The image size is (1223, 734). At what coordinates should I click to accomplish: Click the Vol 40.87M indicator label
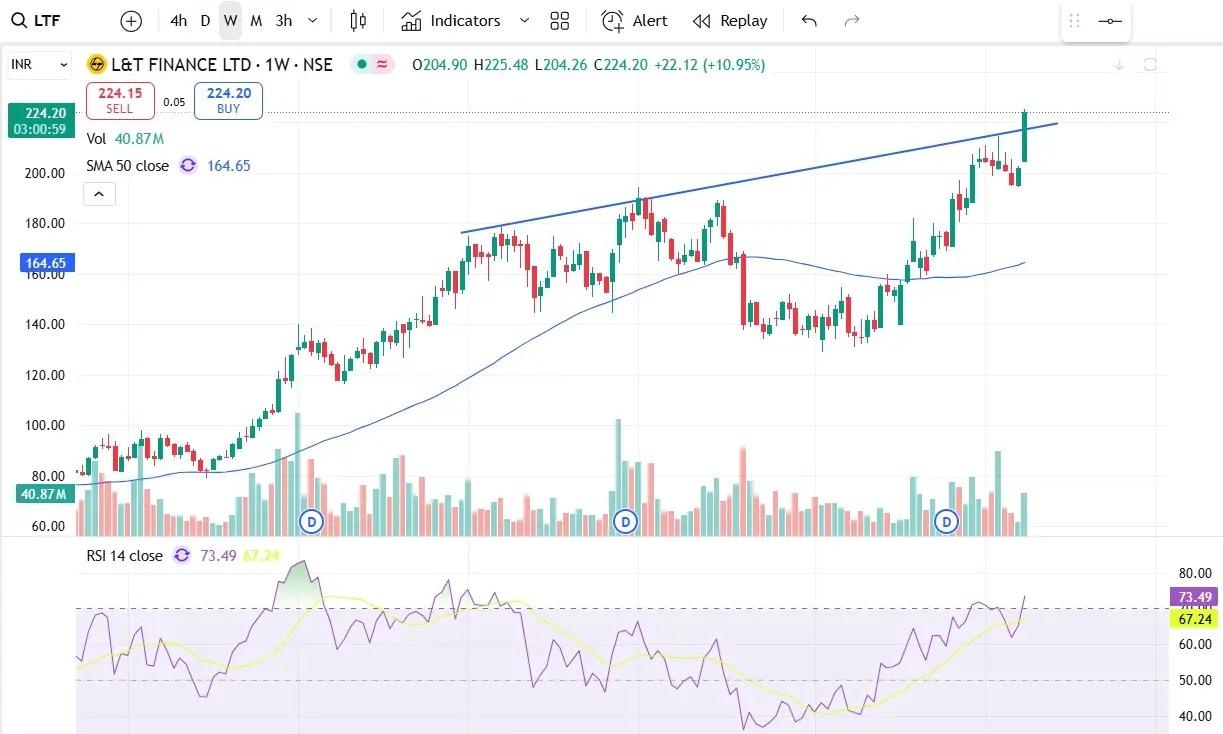coord(125,139)
